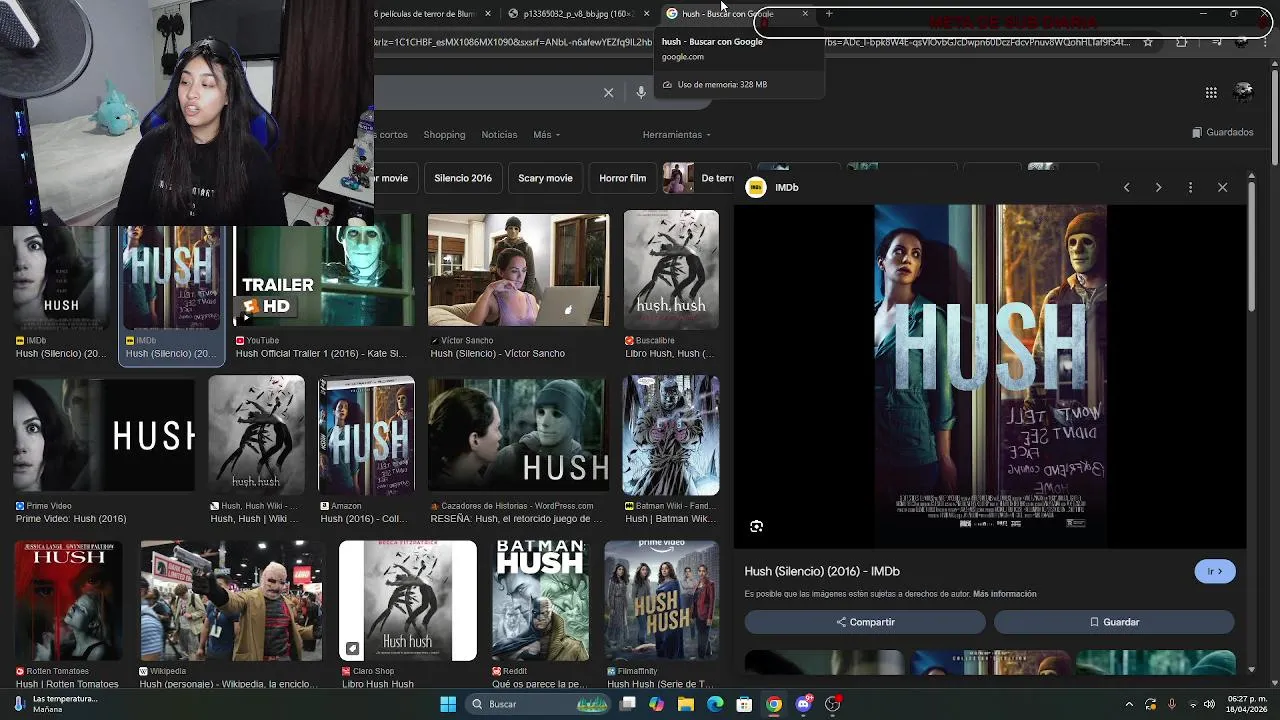
Task: Open File Explorer from the taskbar
Action: [686, 704]
